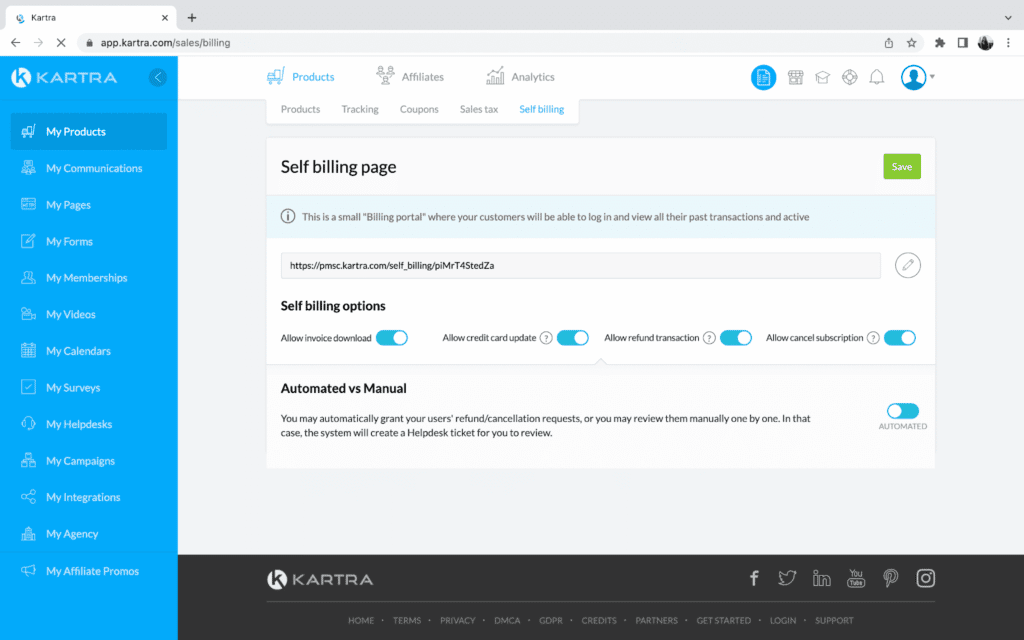Viewport: 1024px width, 640px height.
Task: Go to My Agency in the sidebar
Action: coord(89,534)
